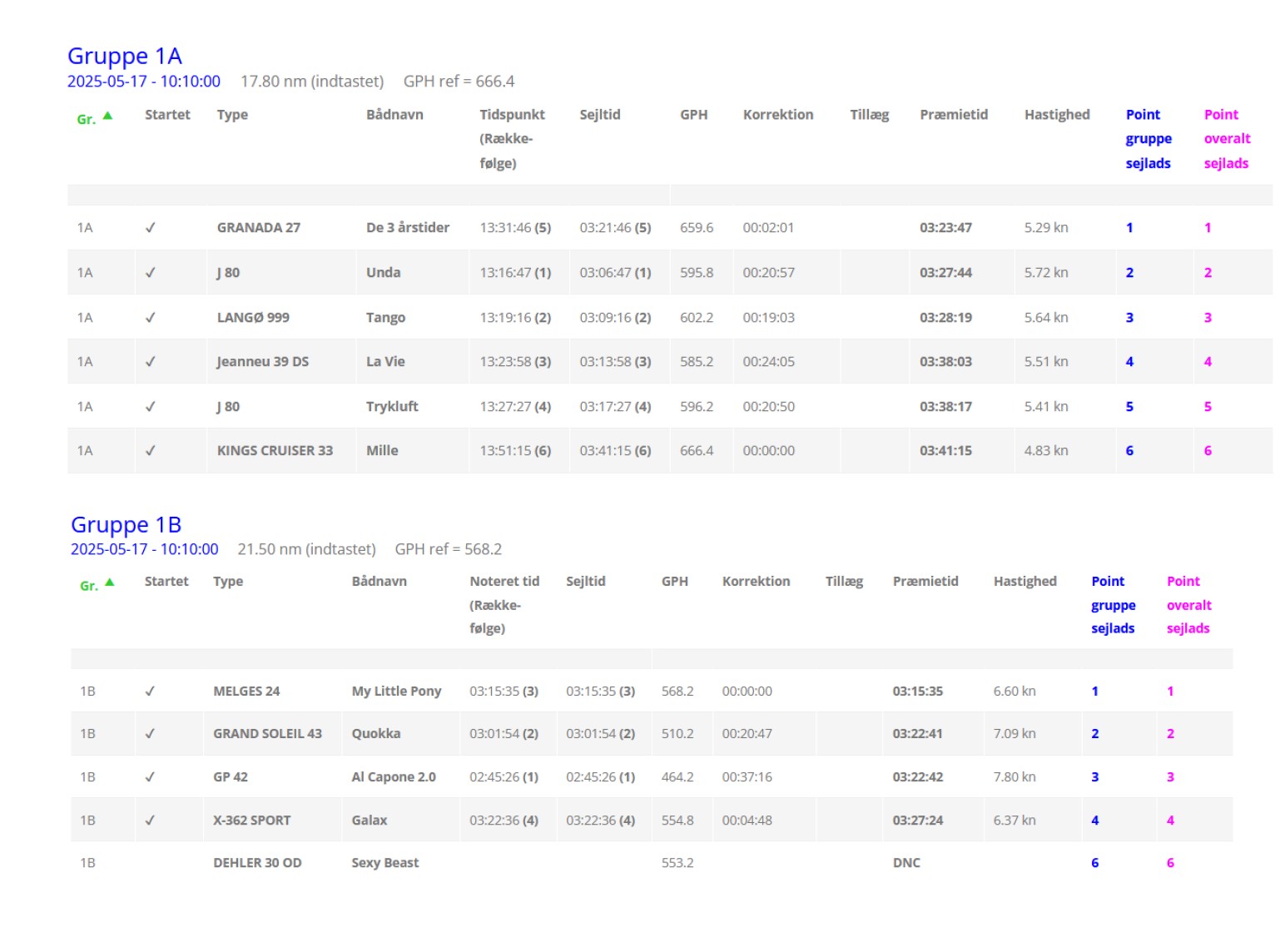1280x952 pixels.
Task: Toggle the Startet check for boat Mille
Action: pyautogui.click(x=151, y=451)
